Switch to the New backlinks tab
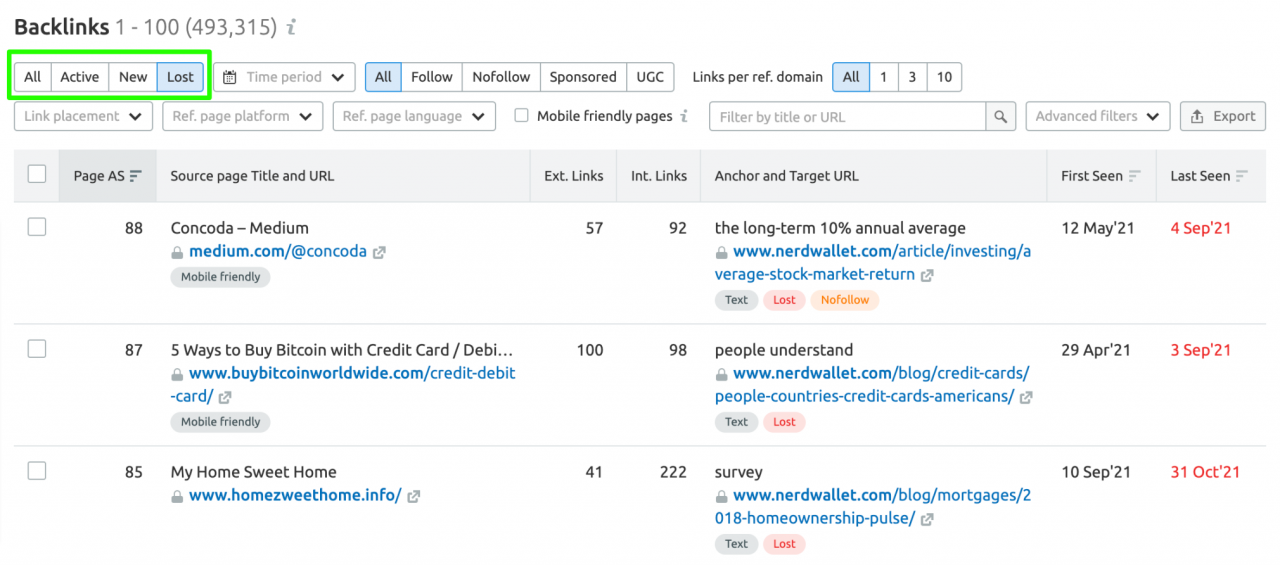This screenshot has height=565, width=1280. 133,77
